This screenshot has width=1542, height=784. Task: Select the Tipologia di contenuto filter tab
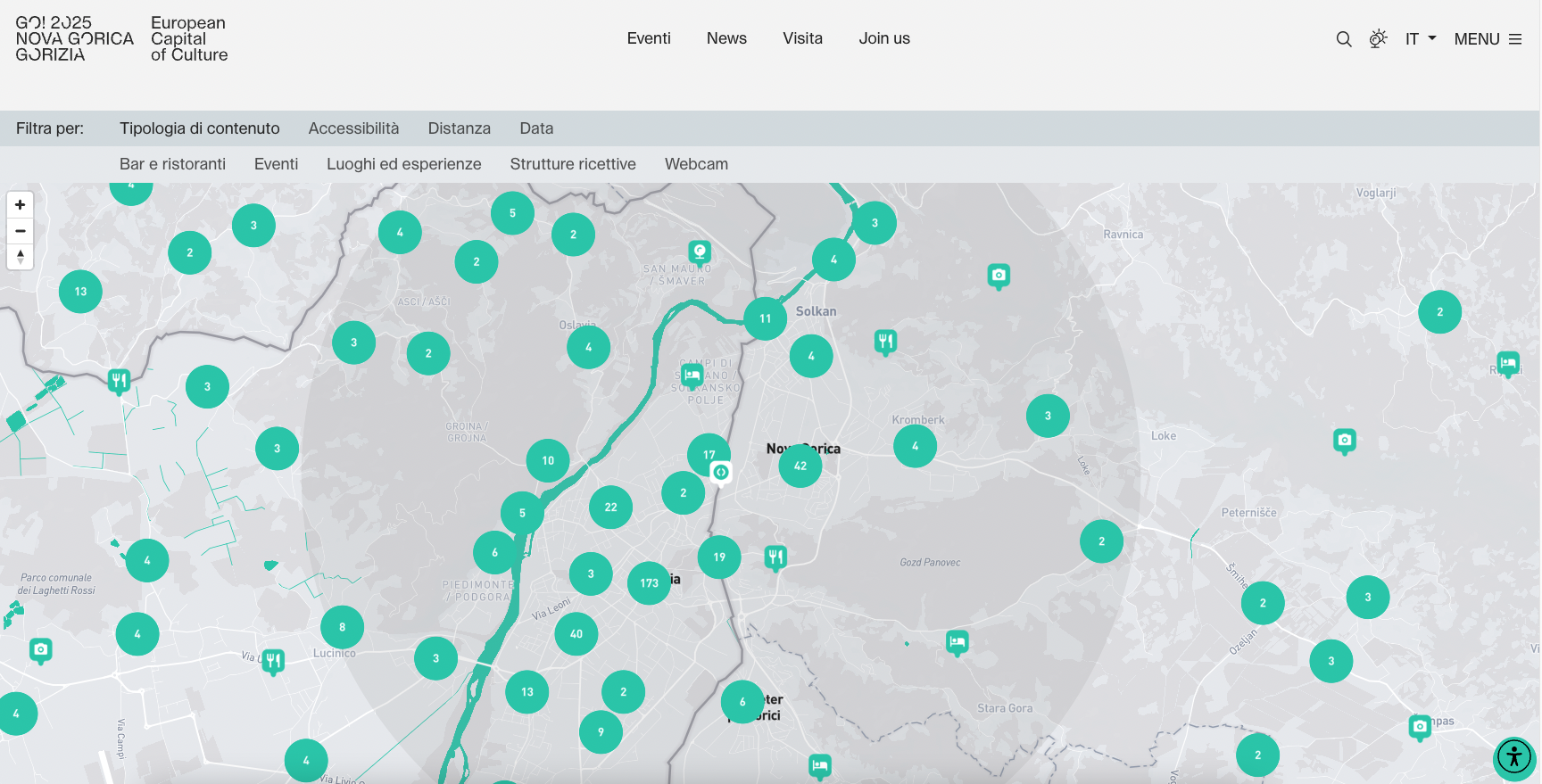click(x=200, y=128)
